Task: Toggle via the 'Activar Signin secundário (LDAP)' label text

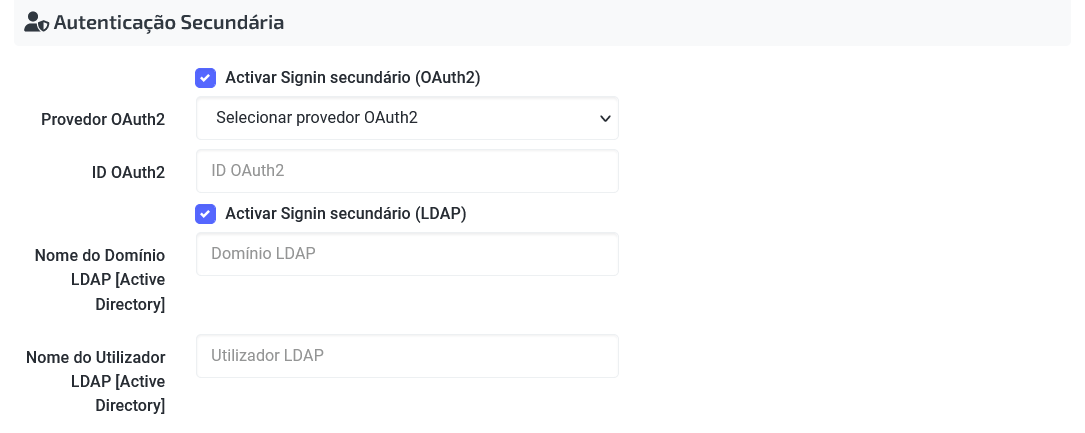Action: [x=345, y=214]
